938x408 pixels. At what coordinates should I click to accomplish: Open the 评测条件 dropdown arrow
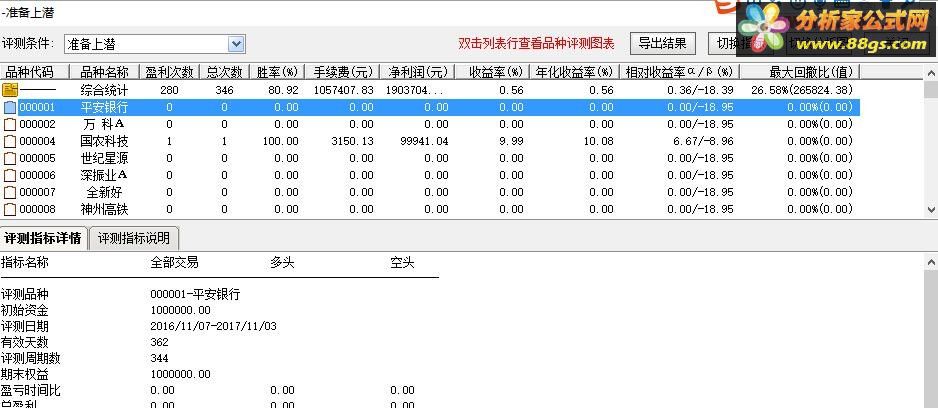tap(236, 44)
